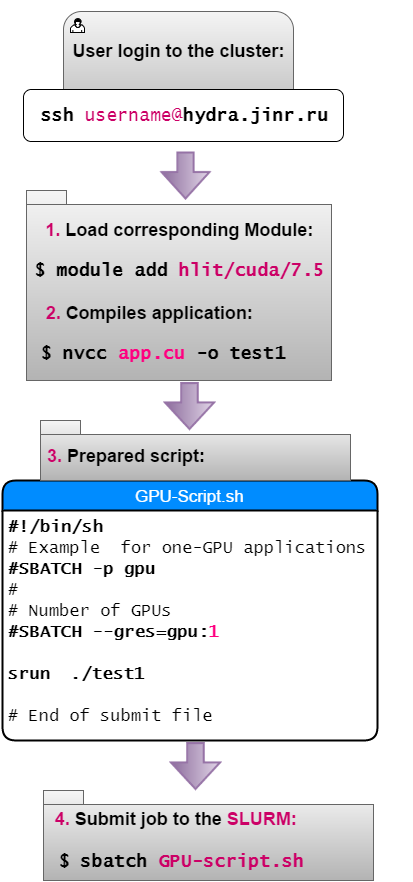Click the purple arrow below GPU-Script.sh code box
Screen dimensions: 413x882
[195, 766]
